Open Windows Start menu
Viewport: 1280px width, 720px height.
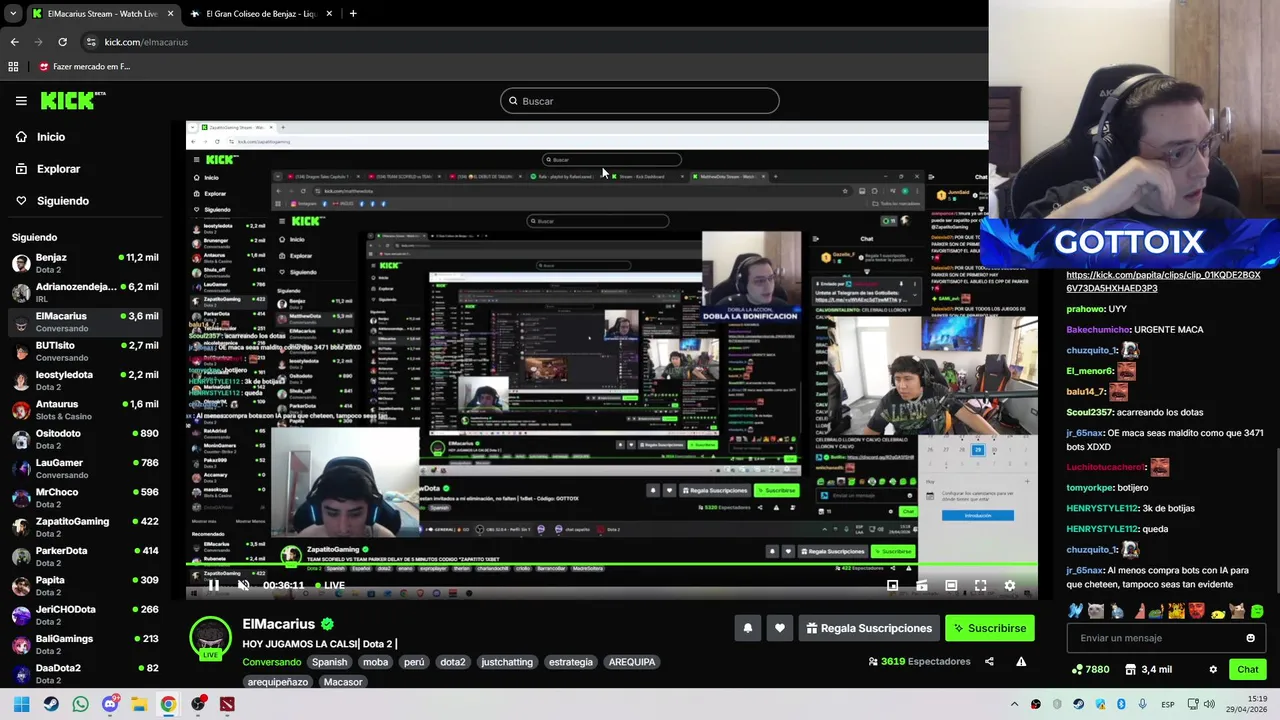pyautogui.click(x=22, y=704)
